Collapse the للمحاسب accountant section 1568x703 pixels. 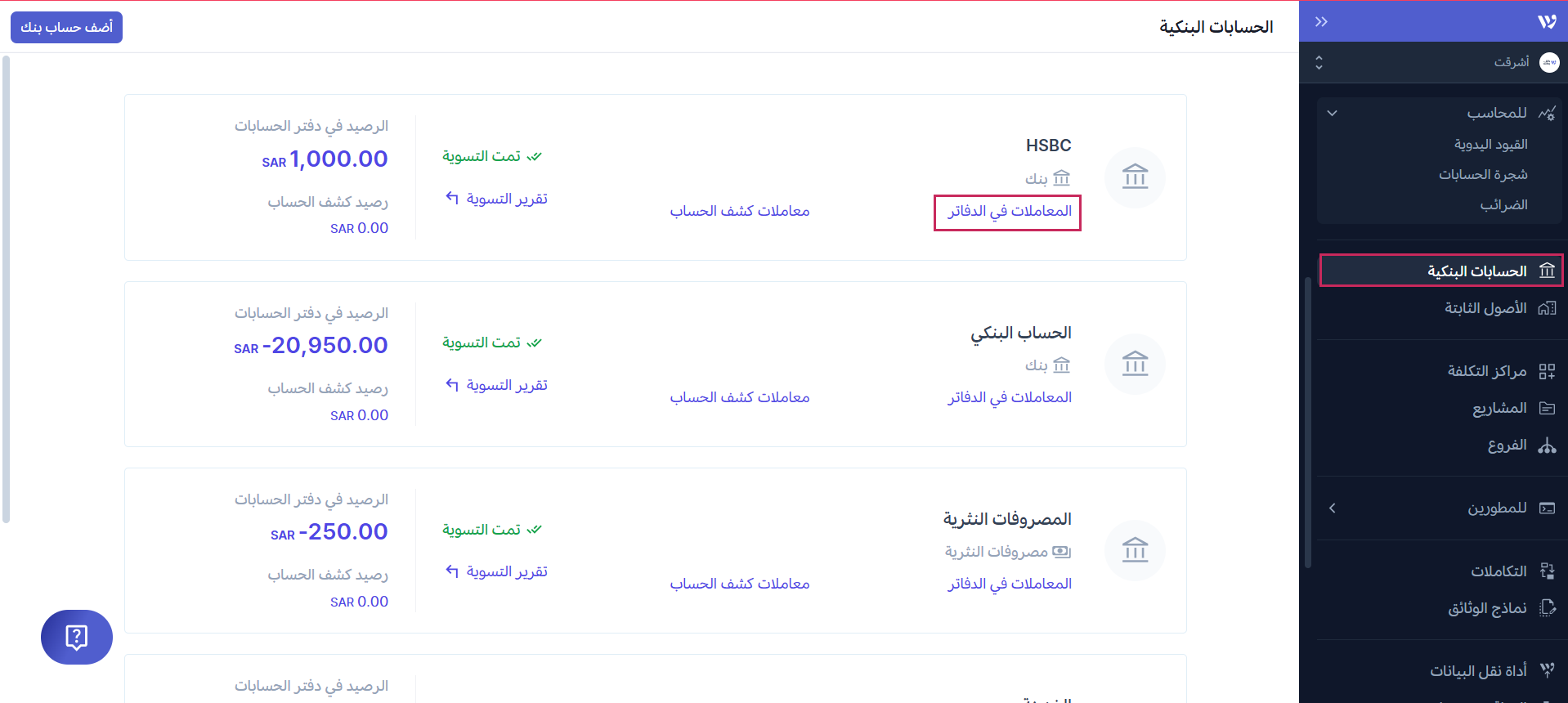[1332, 113]
